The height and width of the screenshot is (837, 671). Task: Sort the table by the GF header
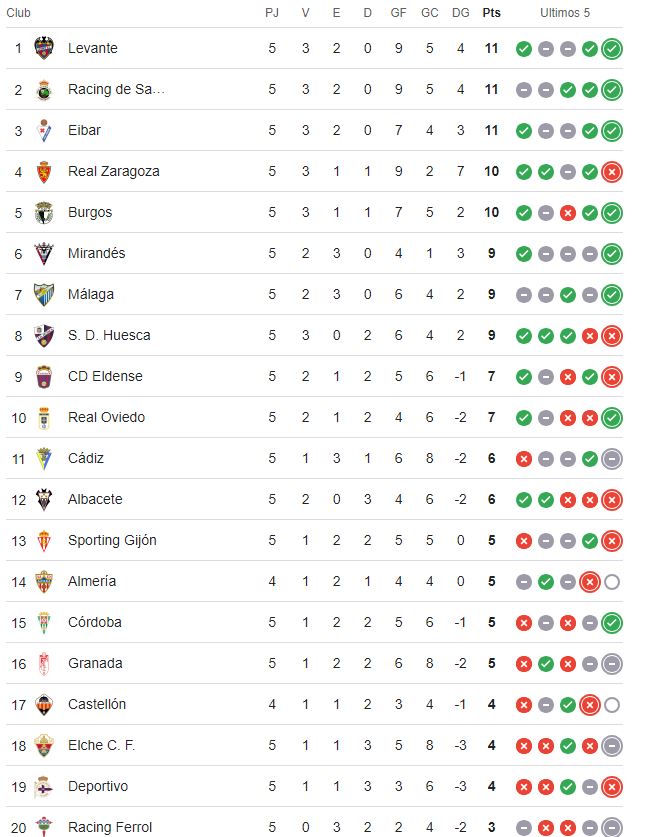(398, 13)
